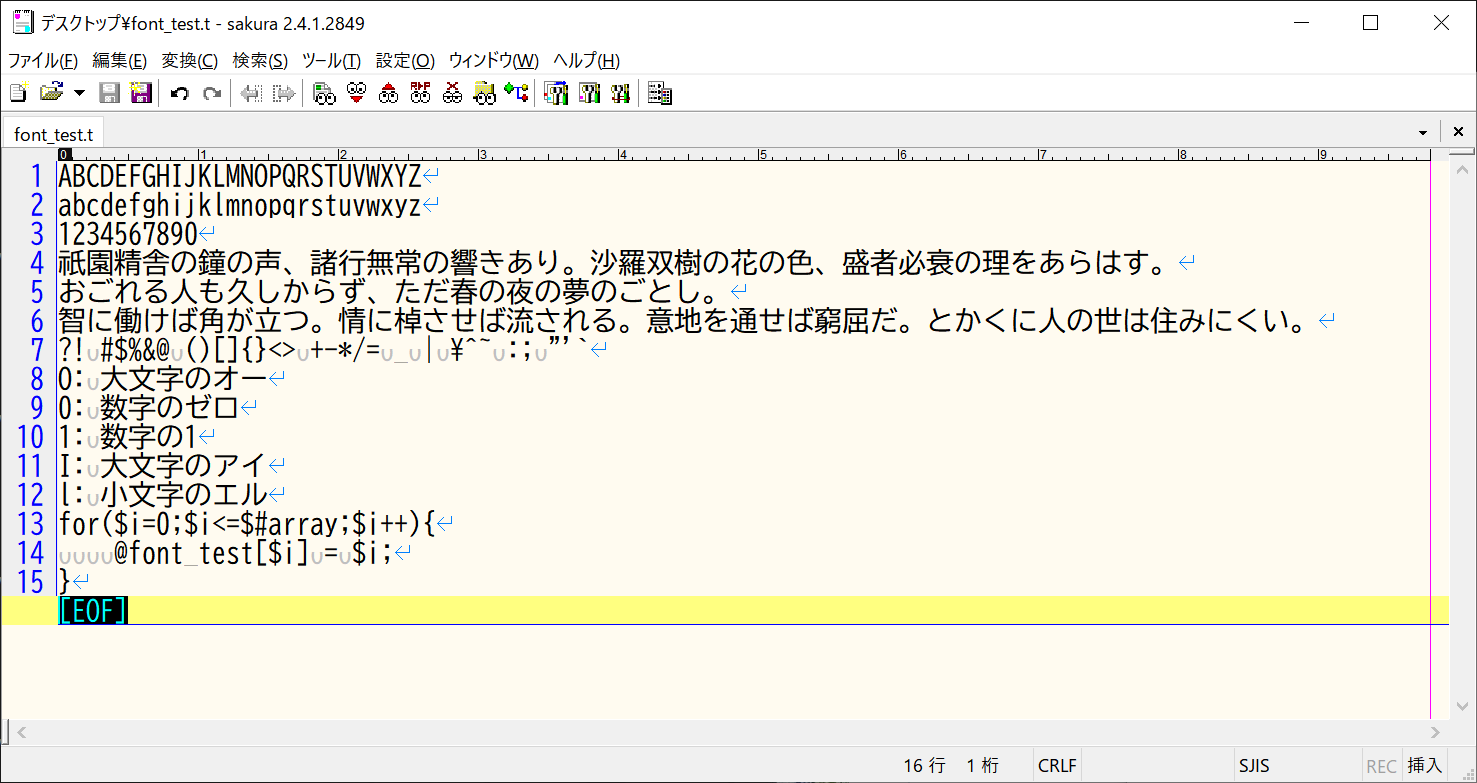This screenshot has height=783, width=1477.
Task: Click the text 大文字のオー
Action: (x=184, y=380)
